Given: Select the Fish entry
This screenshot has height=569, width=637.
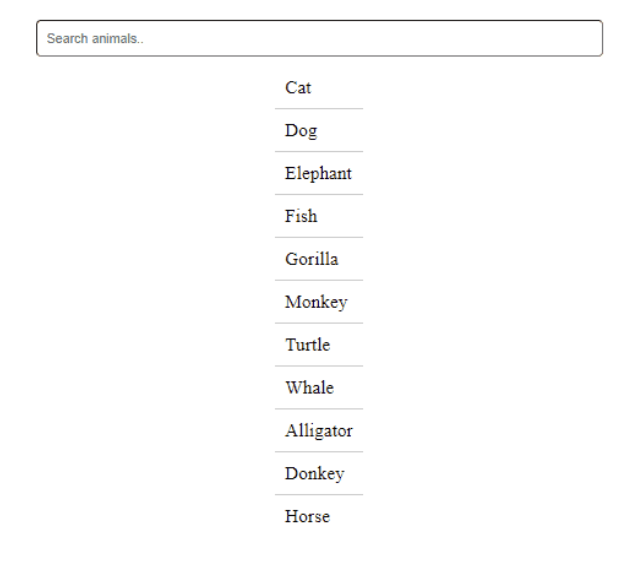Looking at the screenshot, I should pyautogui.click(x=301, y=216).
